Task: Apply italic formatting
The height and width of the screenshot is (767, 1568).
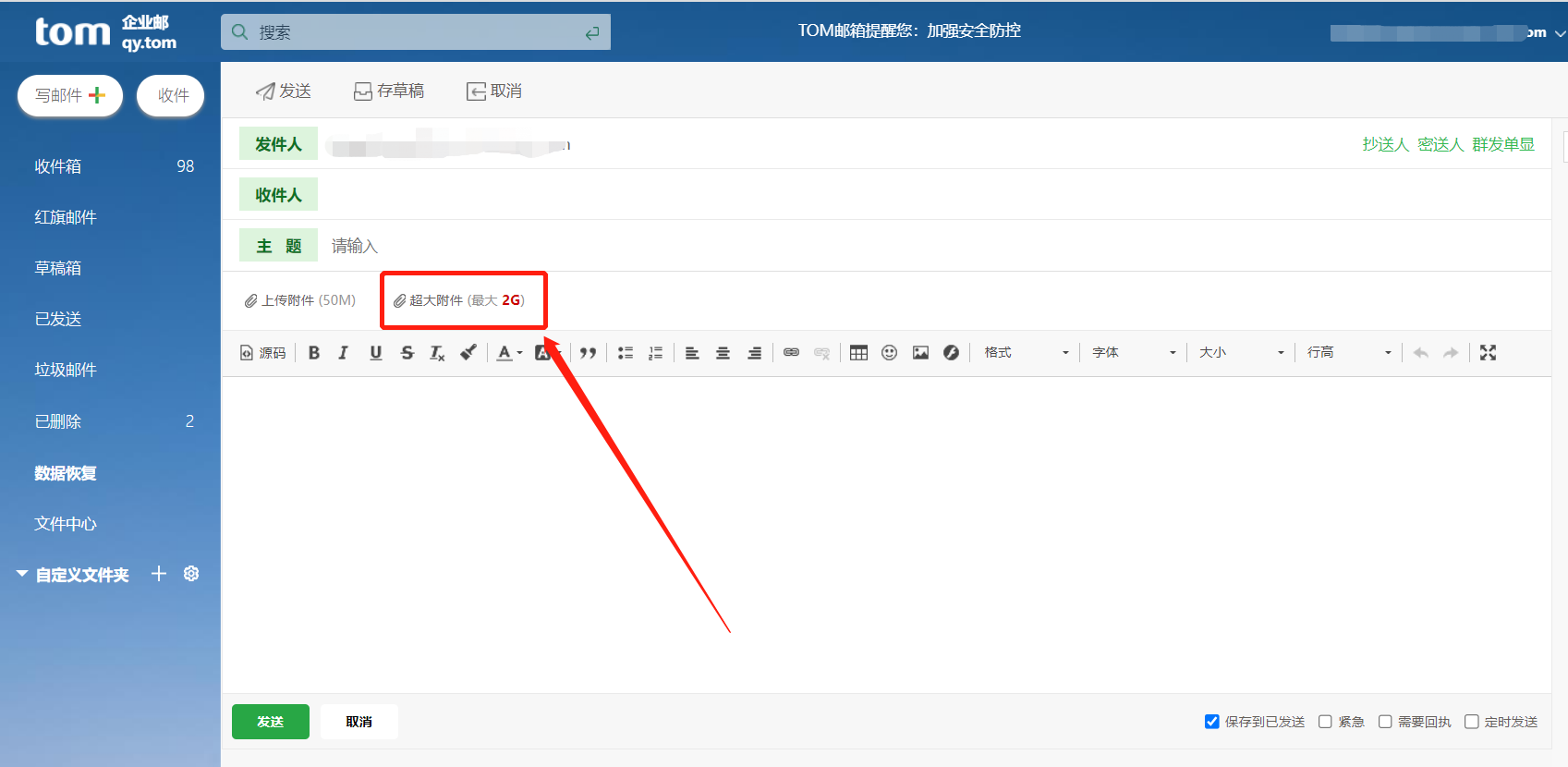Action: tap(344, 352)
